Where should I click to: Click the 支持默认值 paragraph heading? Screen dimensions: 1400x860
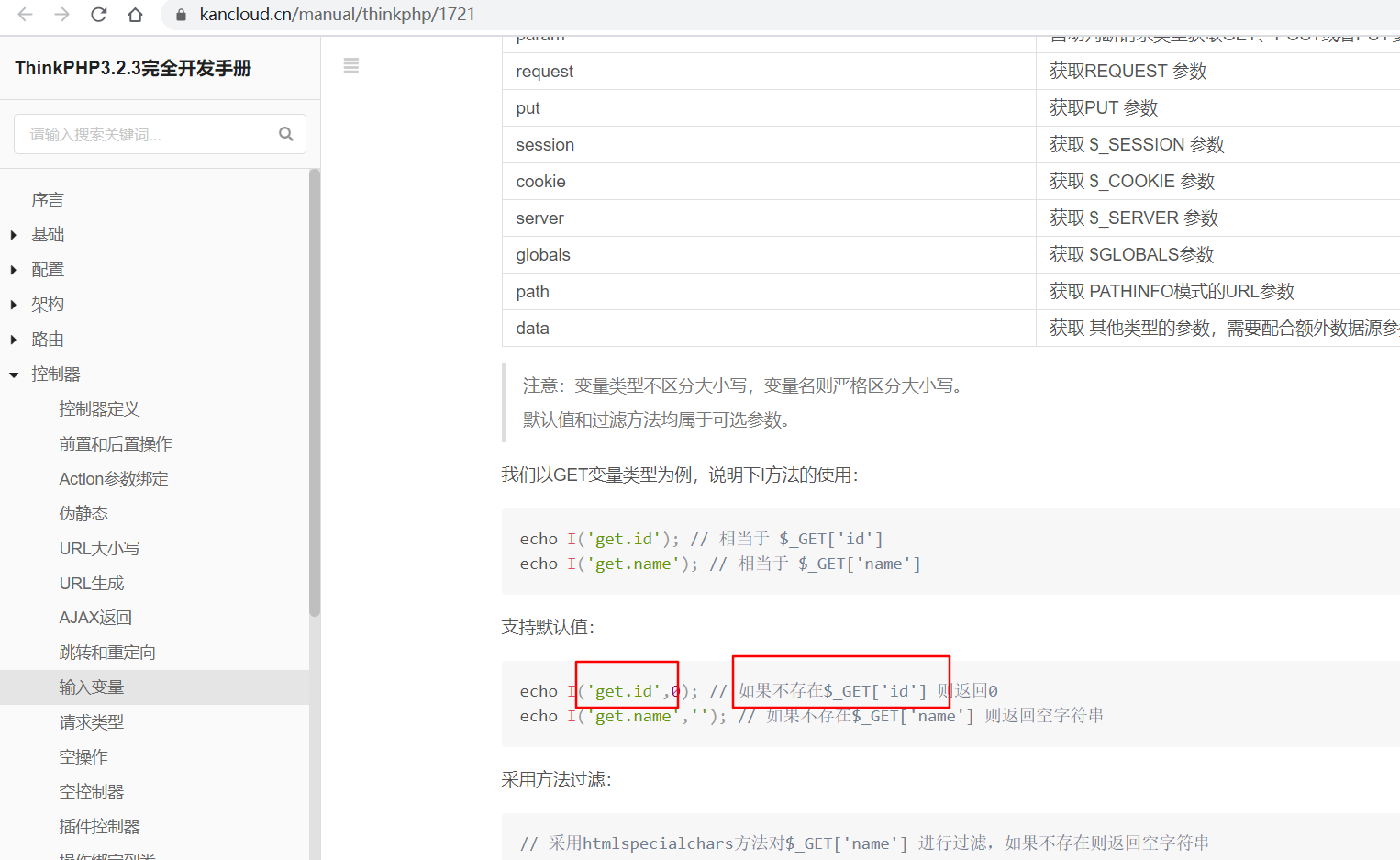tap(548, 627)
